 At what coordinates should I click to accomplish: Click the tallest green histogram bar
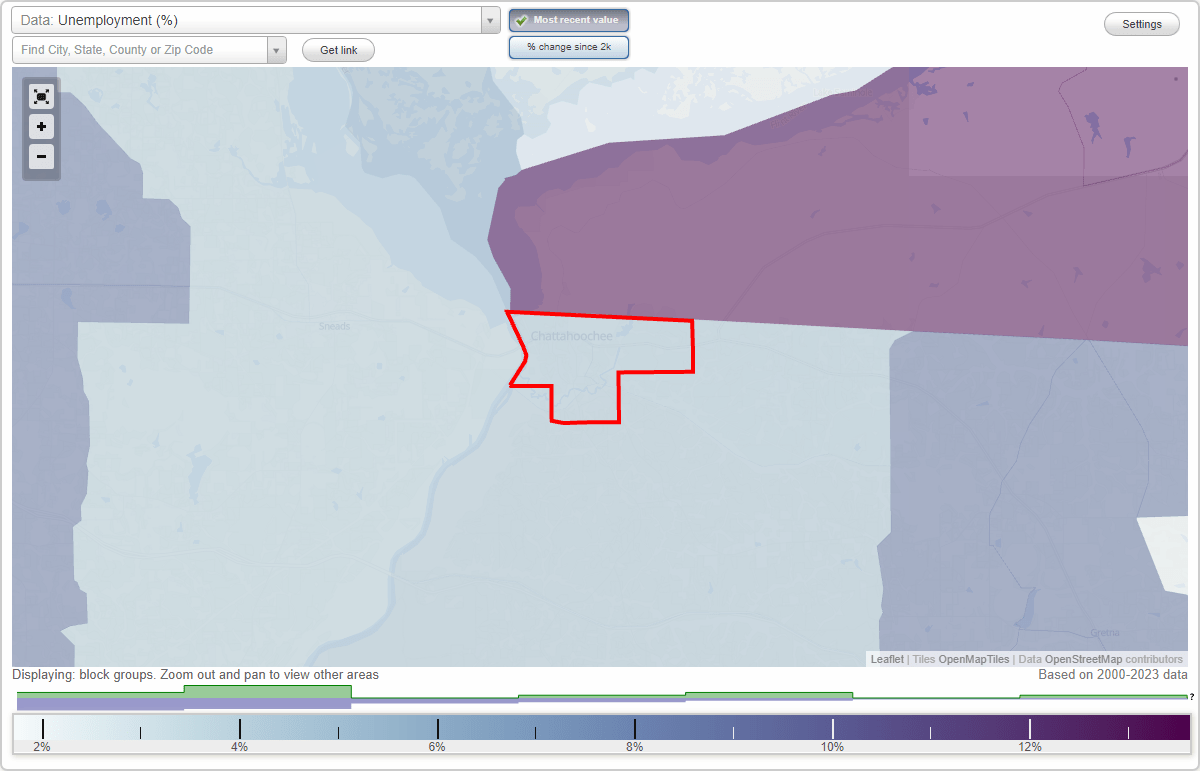[x=267, y=691]
